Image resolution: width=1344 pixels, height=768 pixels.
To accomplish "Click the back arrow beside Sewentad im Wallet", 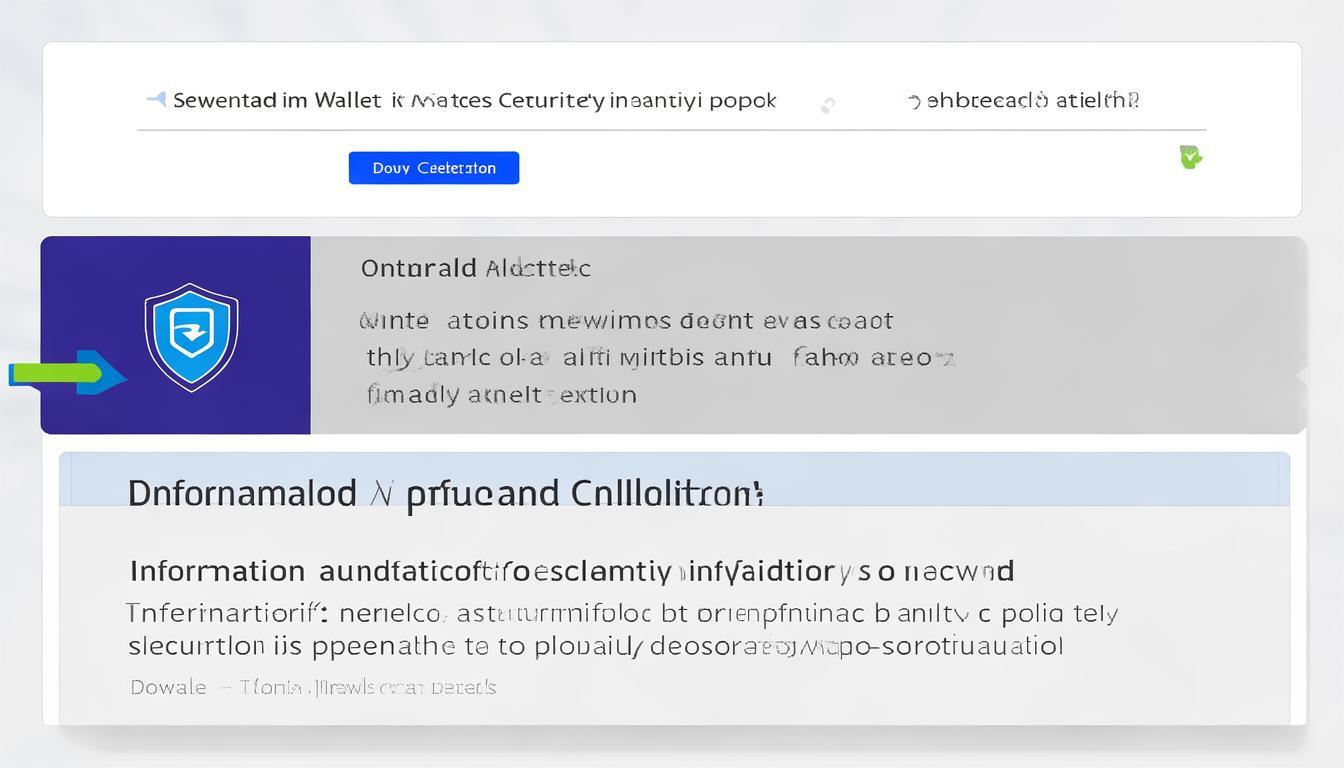I will point(156,99).
